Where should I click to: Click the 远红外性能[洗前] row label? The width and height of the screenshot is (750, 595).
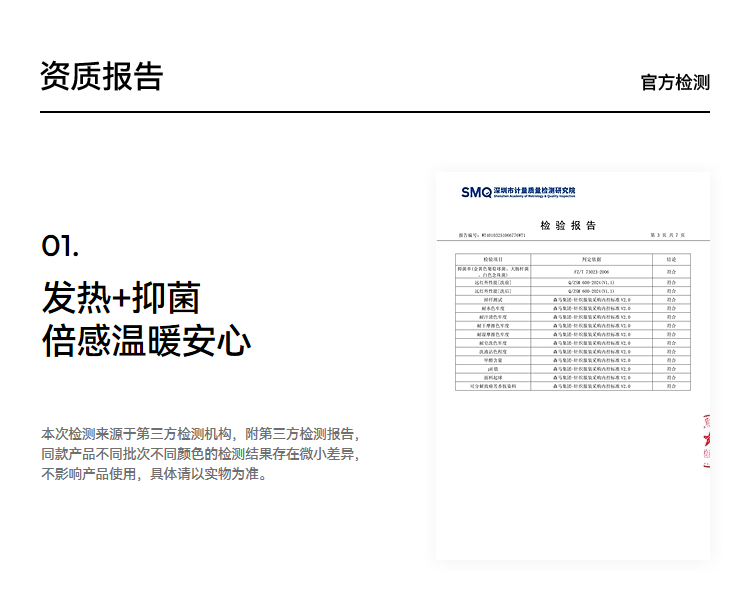[493, 283]
